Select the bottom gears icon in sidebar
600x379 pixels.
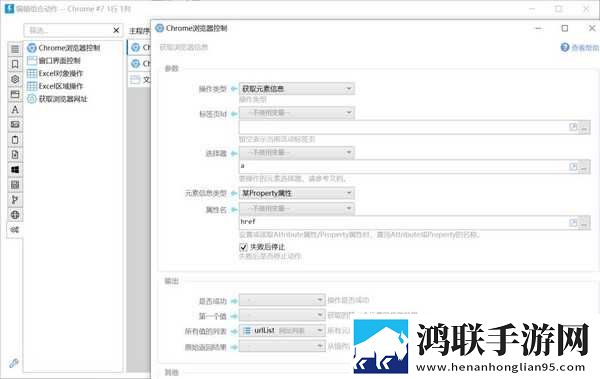coord(15,230)
